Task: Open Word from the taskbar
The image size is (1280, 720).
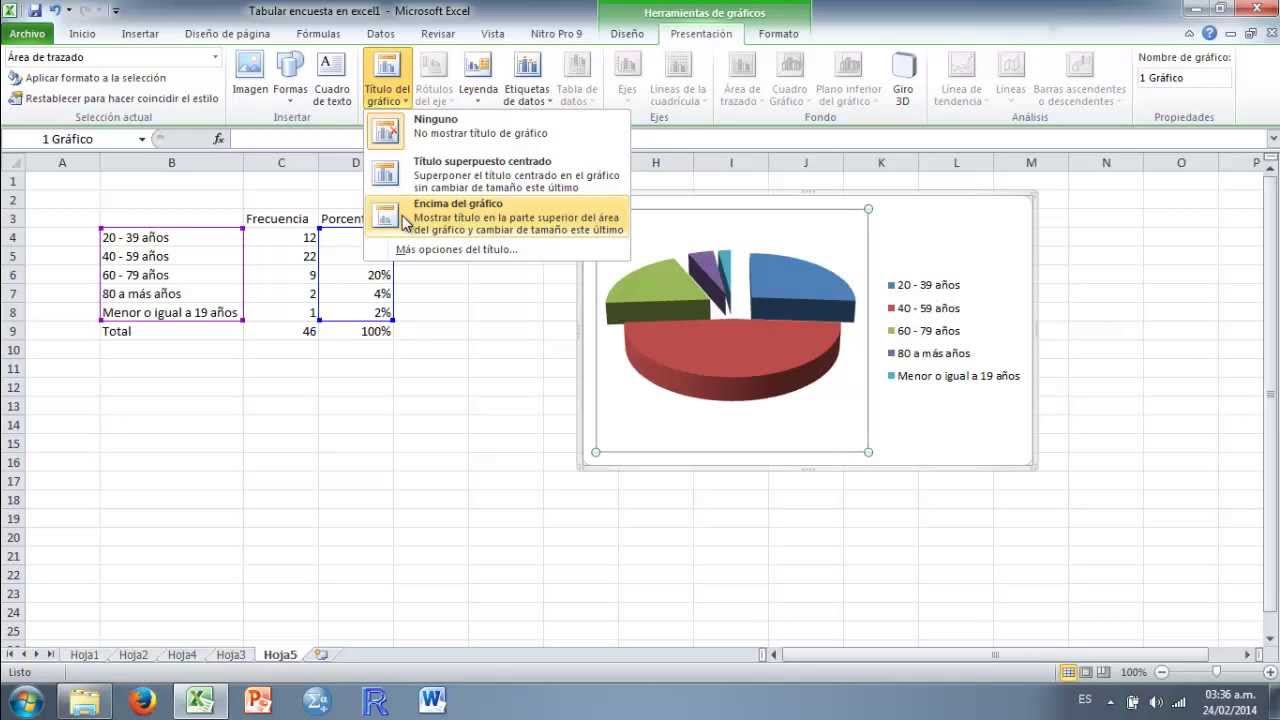Action: click(x=432, y=701)
